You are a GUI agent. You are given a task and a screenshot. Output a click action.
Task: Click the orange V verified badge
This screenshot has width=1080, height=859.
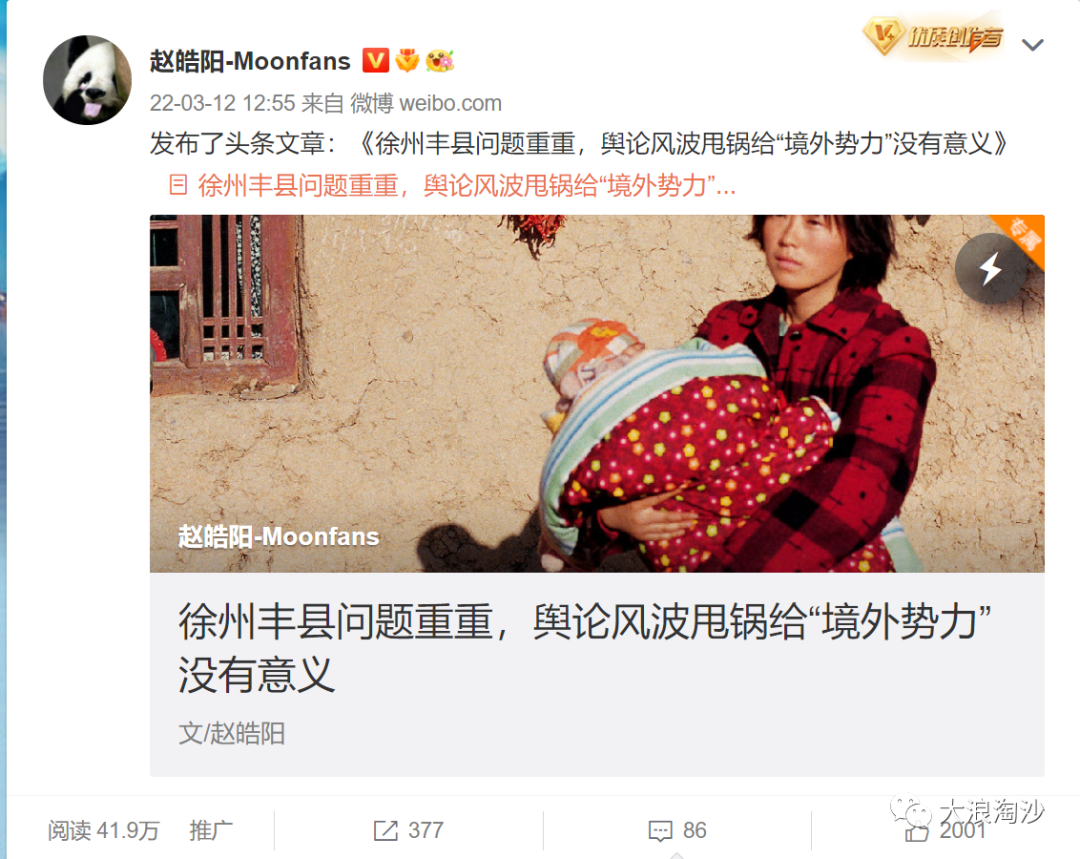375,61
